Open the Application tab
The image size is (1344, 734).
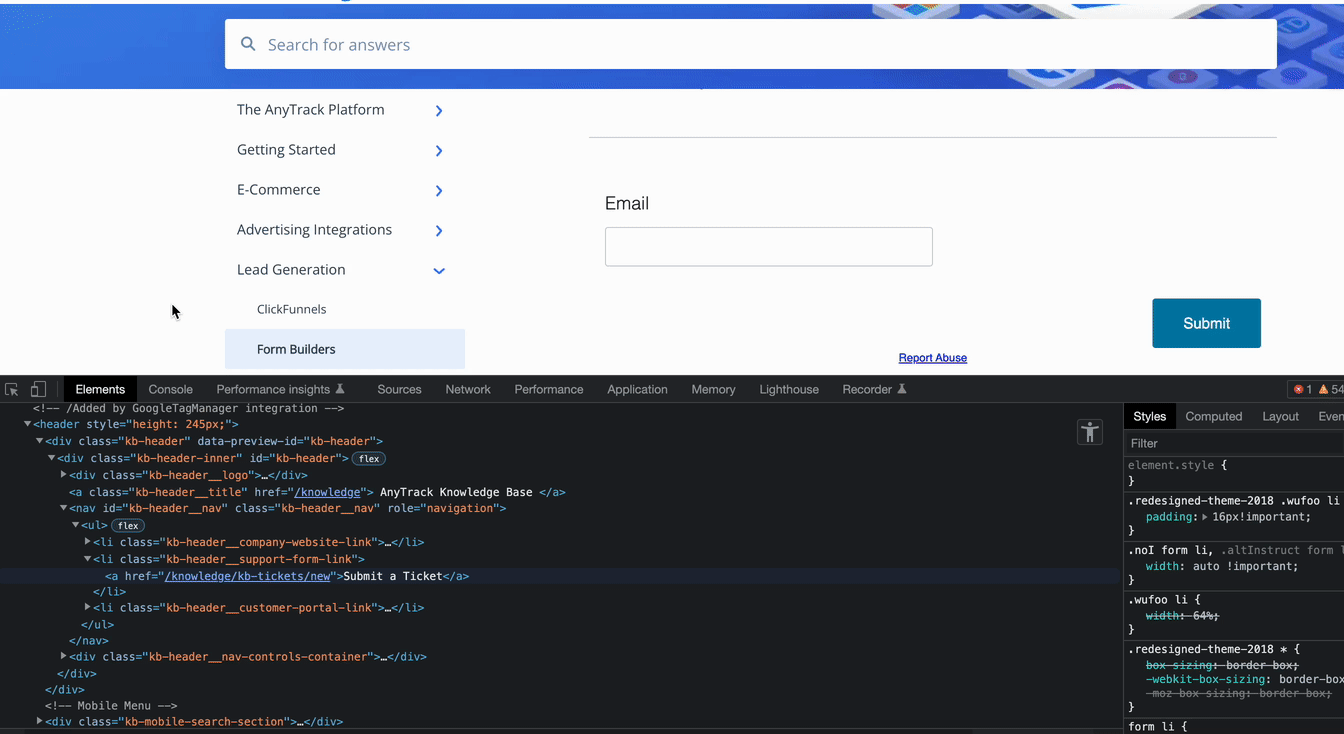[x=637, y=389]
